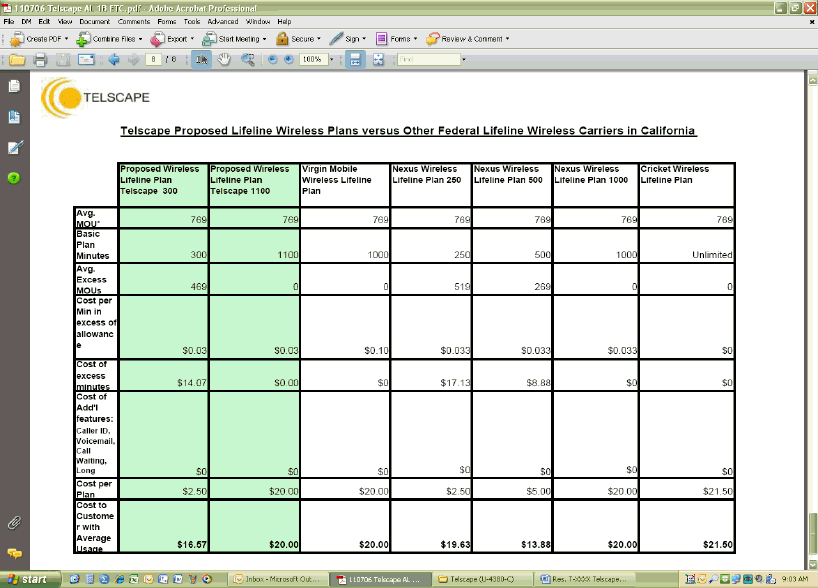Open Review & Comment dropdown
The height and width of the screenshot is (588, 818).
pyautogui.click(x=468, y=39)
